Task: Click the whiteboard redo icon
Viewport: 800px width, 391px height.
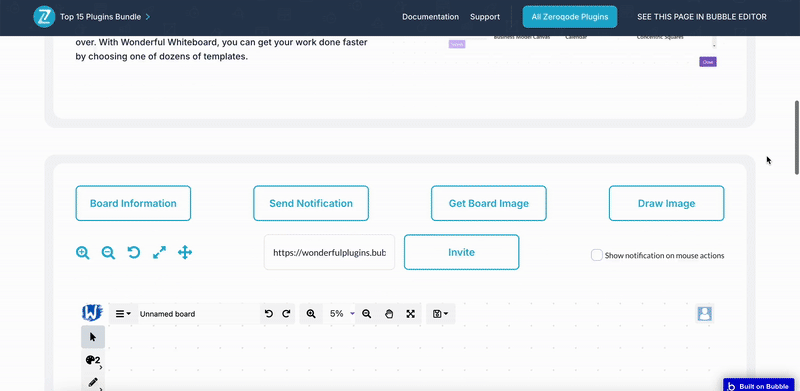Action: pos(286,314)
